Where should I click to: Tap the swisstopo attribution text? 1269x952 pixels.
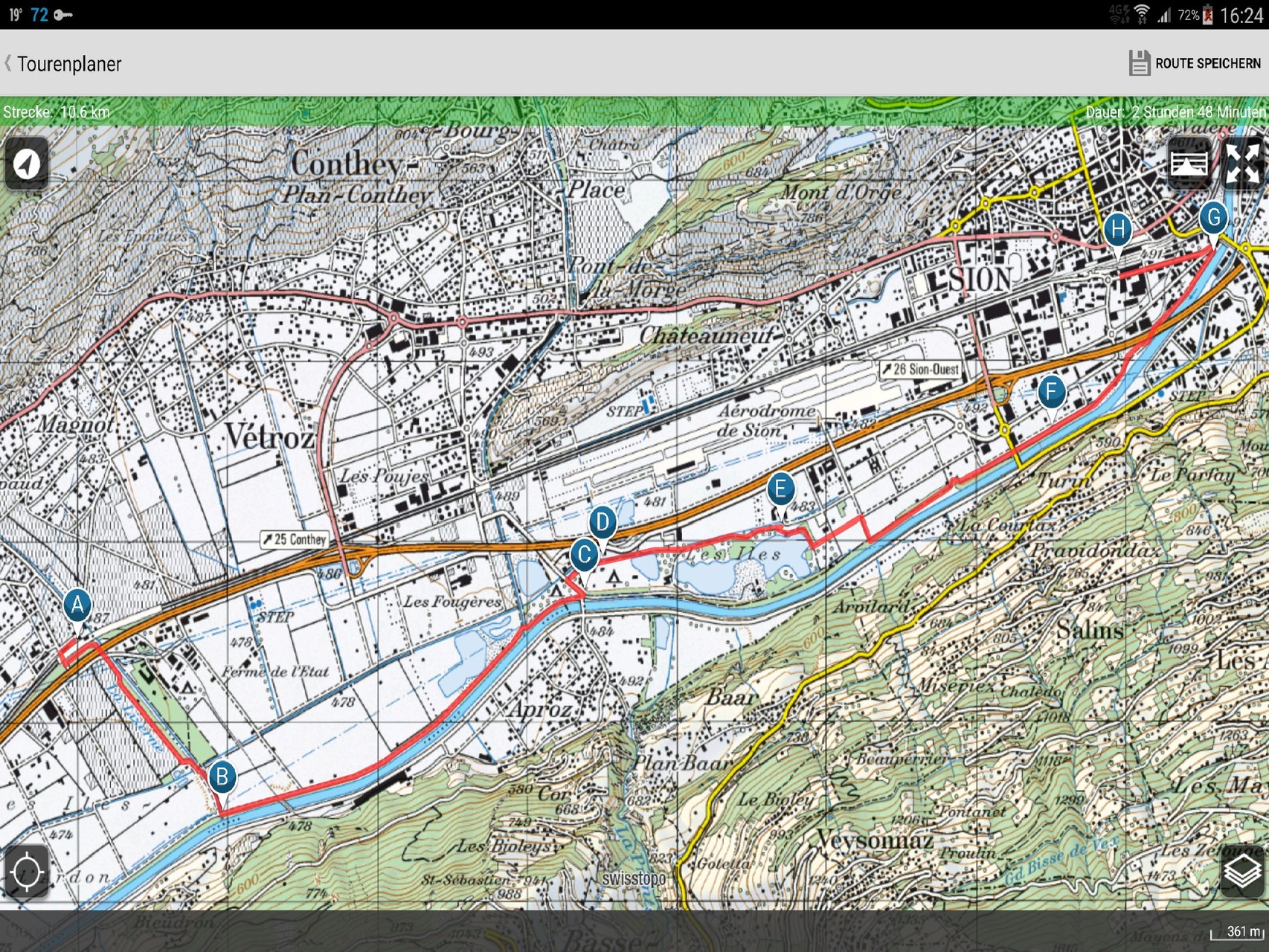pyautogui.click(x=634, y=878)
